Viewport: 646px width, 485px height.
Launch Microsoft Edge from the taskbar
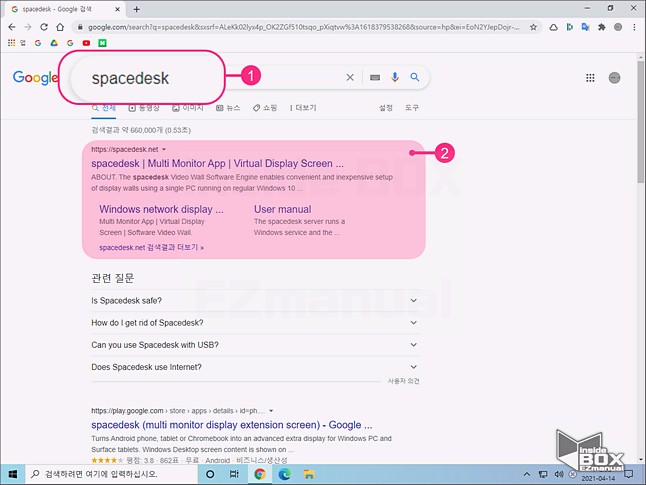point(284,474)
